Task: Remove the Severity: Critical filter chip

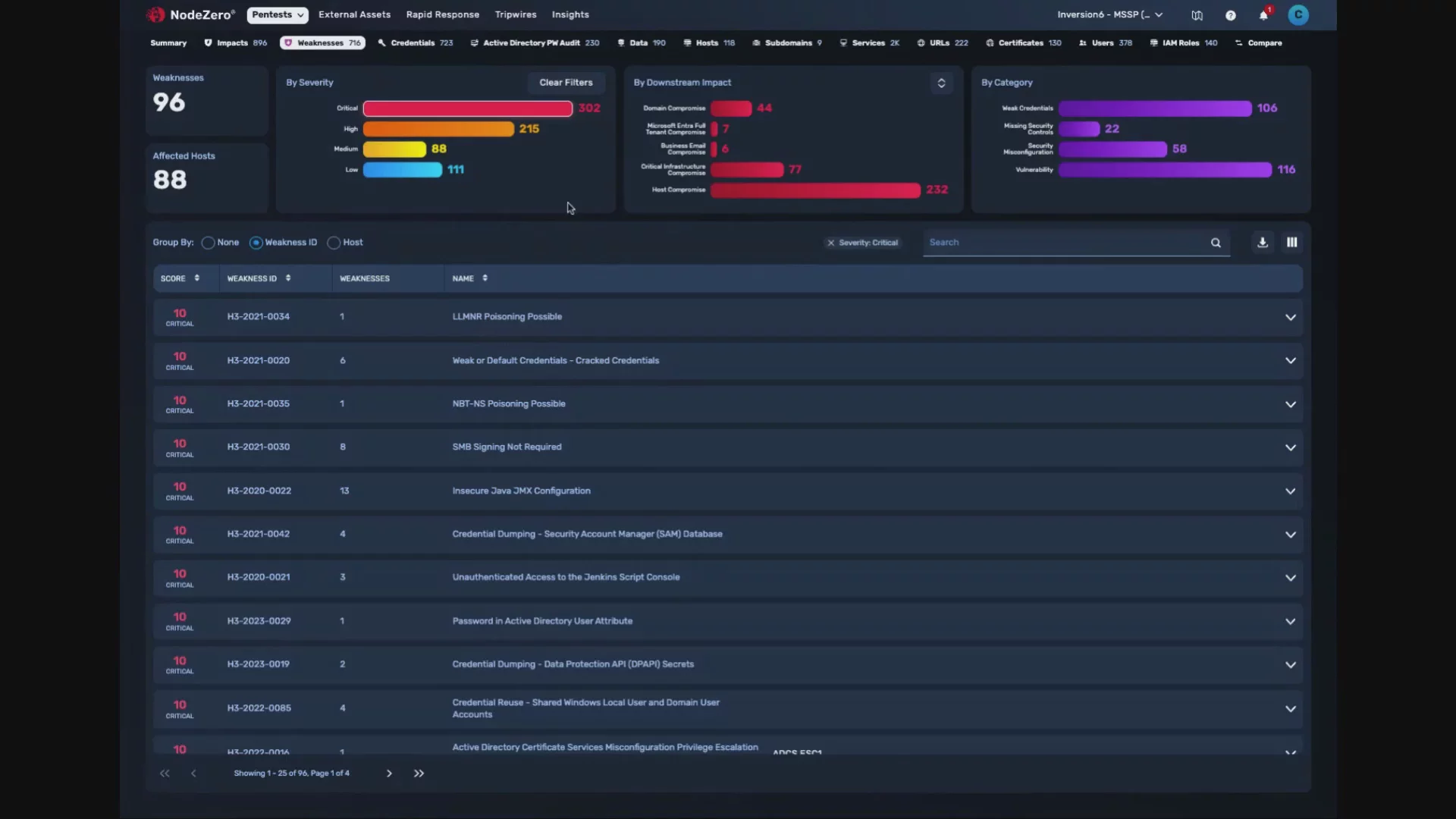Action: [831, 243]
